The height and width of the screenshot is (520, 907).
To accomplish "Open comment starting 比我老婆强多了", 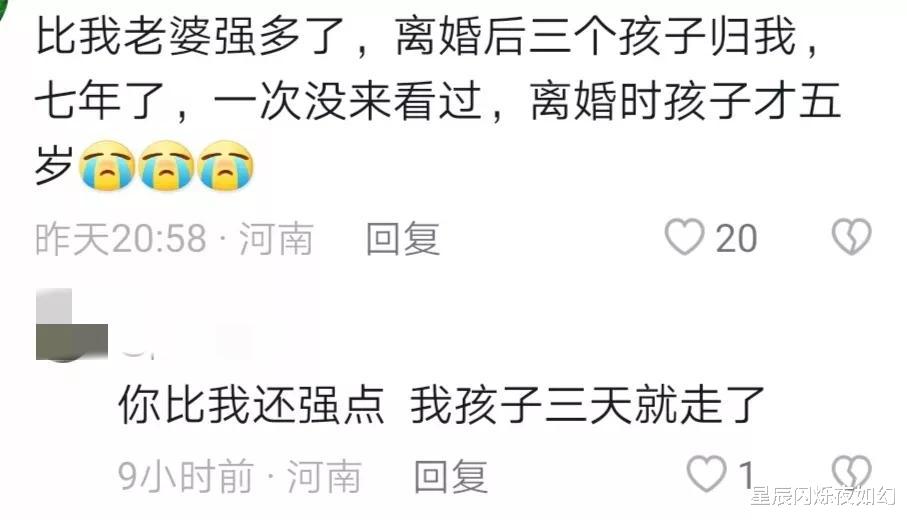I will point(438,102).
